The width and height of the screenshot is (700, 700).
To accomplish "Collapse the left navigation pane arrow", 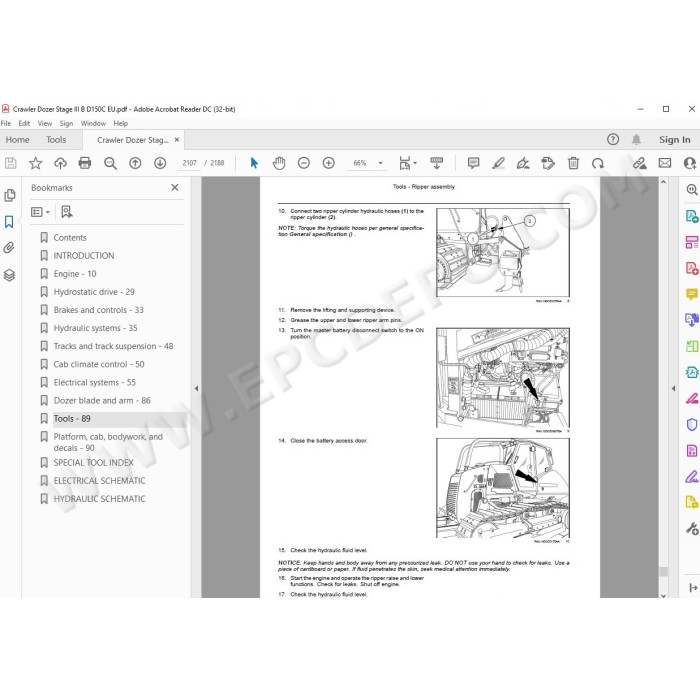I will click(x=196, y=388).
